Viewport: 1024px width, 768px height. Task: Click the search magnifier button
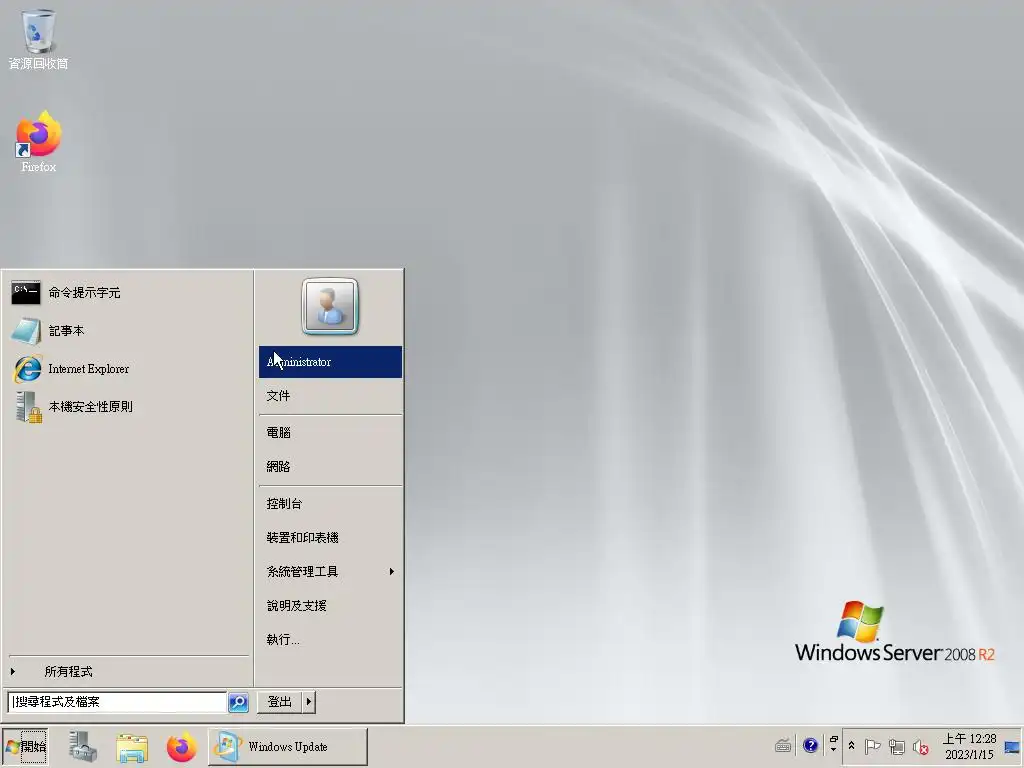[x=238, y=702]
